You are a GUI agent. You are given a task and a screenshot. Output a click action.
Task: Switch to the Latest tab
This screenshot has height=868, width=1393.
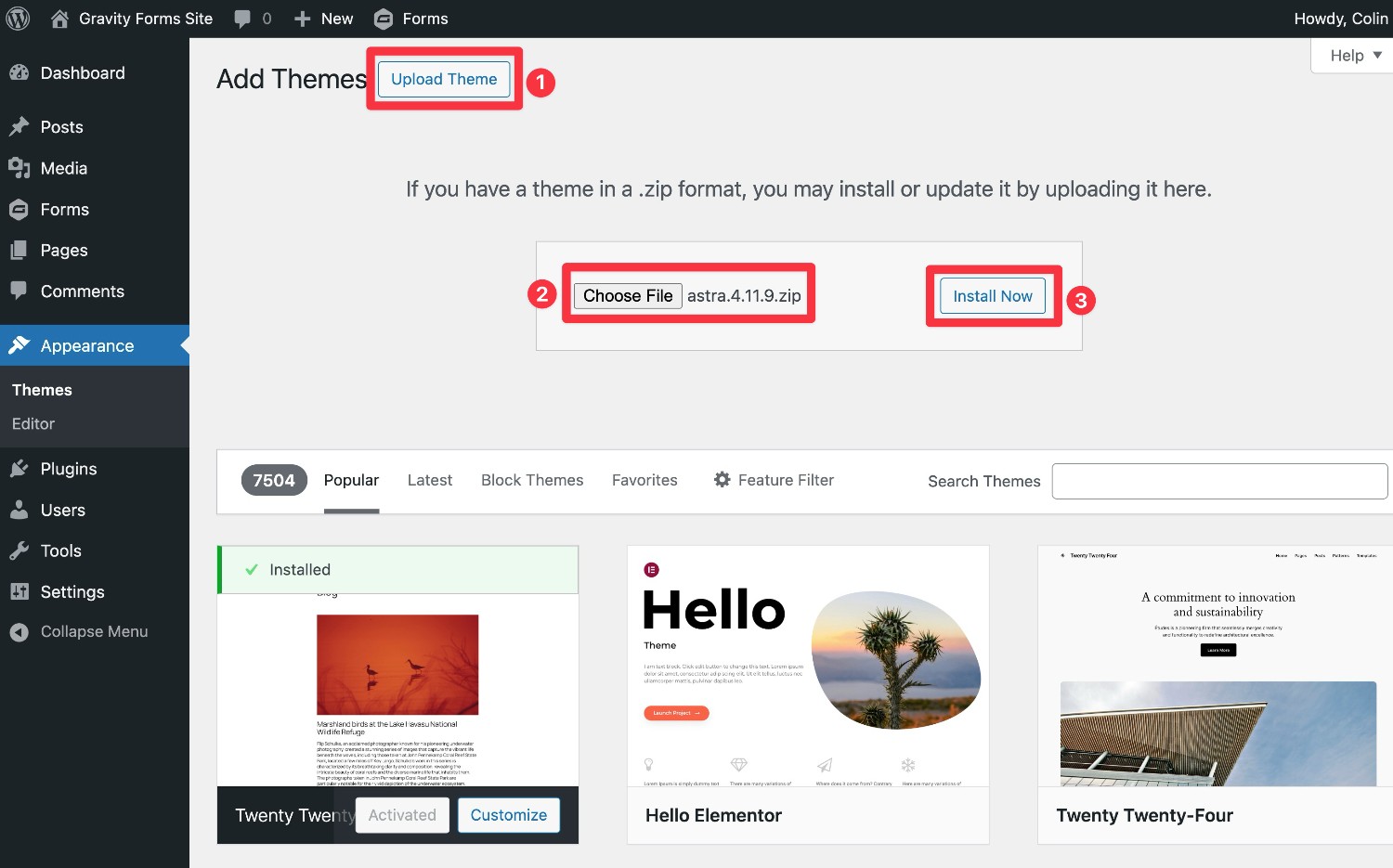click(x=430, y=480)
